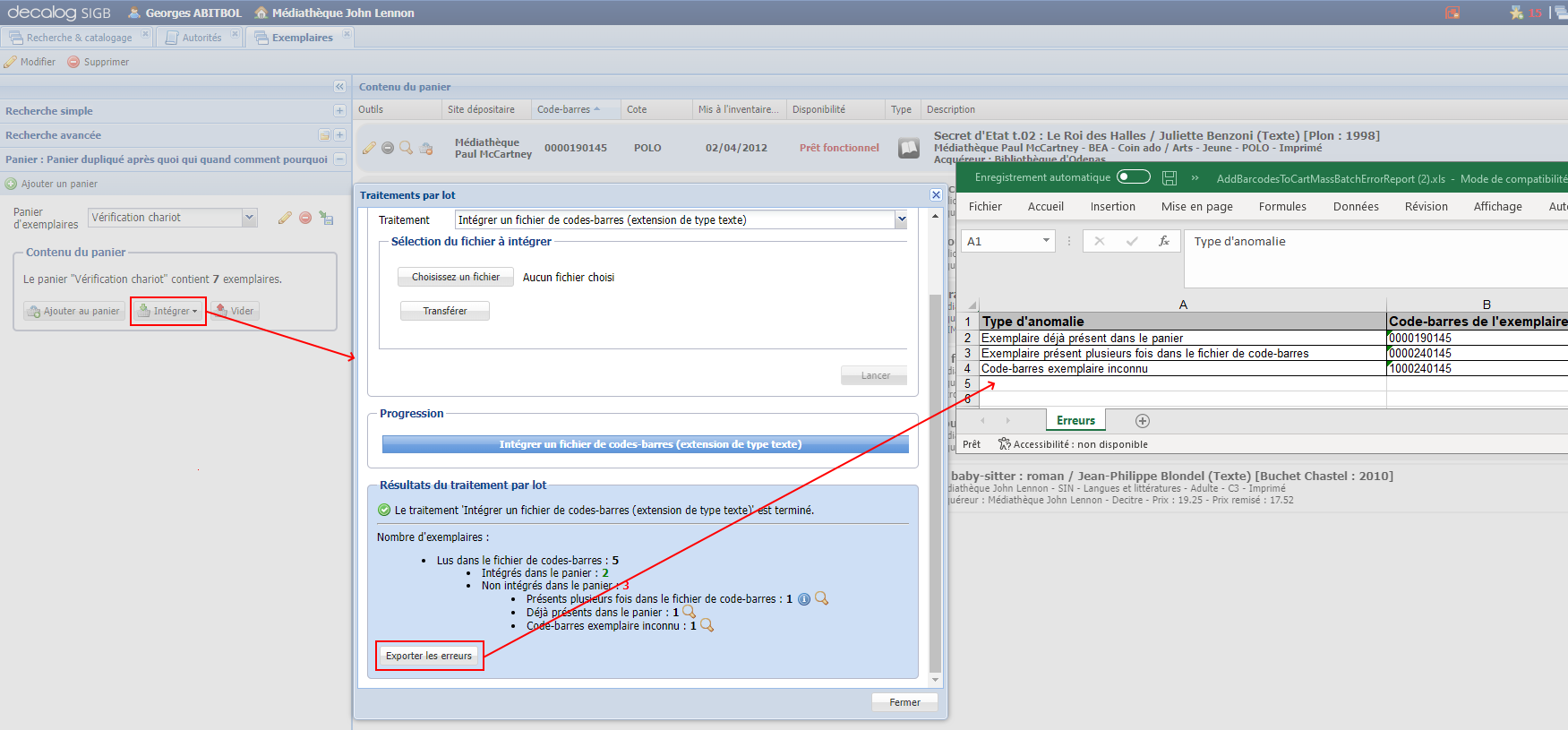Viewport: 1568px width, 730px height.
Task: Click the red delete icon beside the cart dropdown
Action: [x=305, y=218]
